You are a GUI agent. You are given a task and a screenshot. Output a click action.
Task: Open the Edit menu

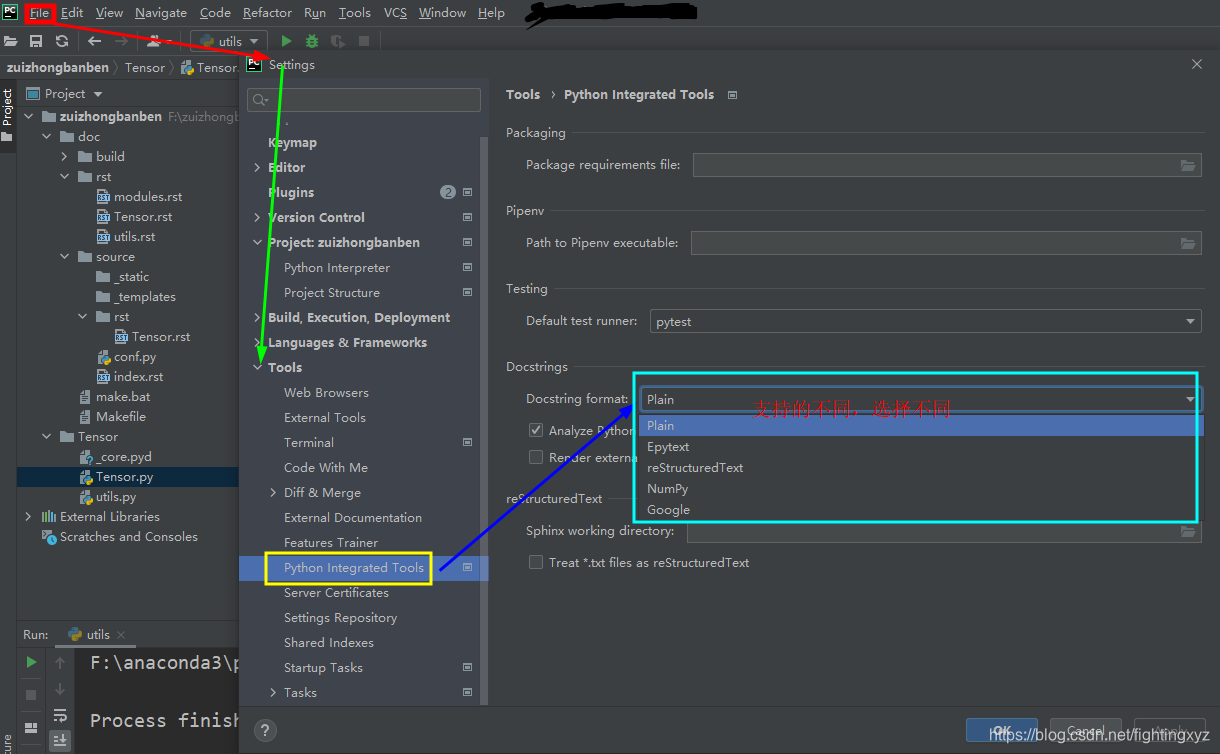(x=72, y=13)
